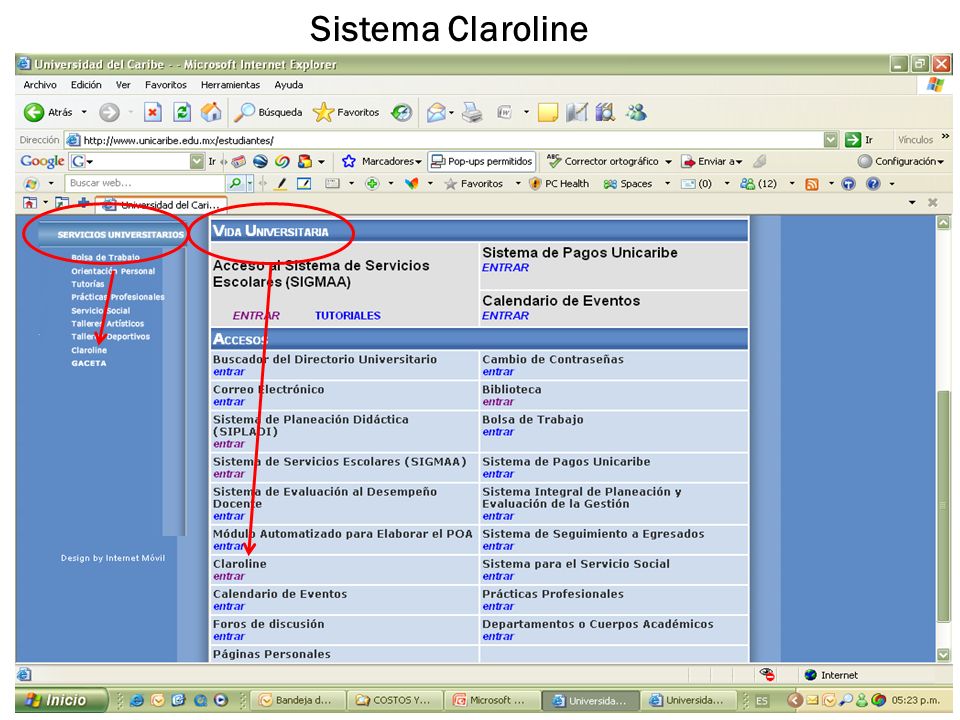
Task: Print the page with the printer icon
Action: pyautogui.click(x=472, y=112)
